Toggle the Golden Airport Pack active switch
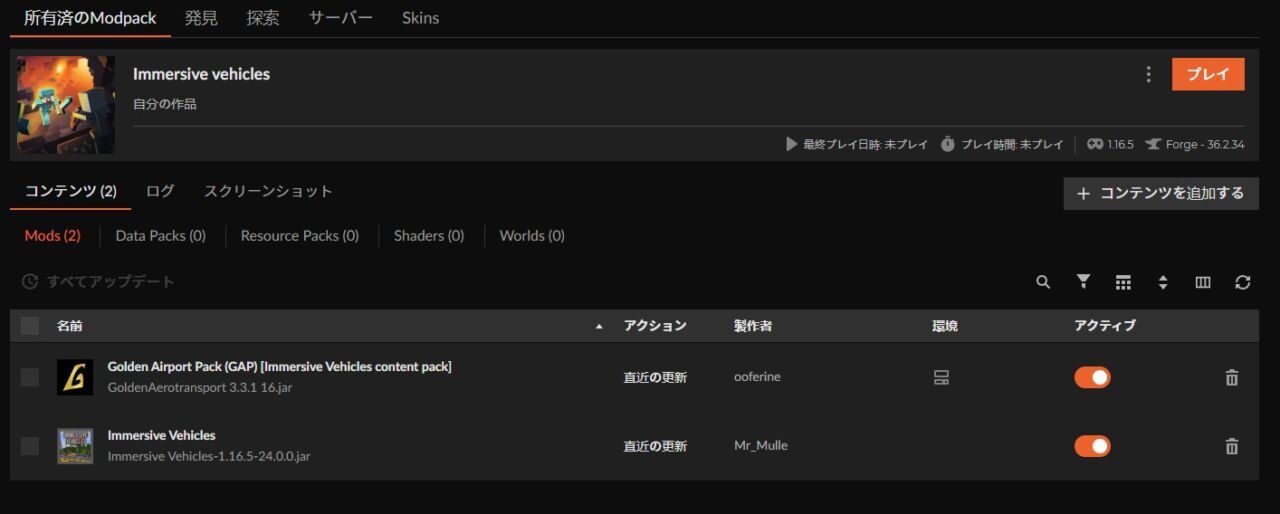 tap(1092, 377)
